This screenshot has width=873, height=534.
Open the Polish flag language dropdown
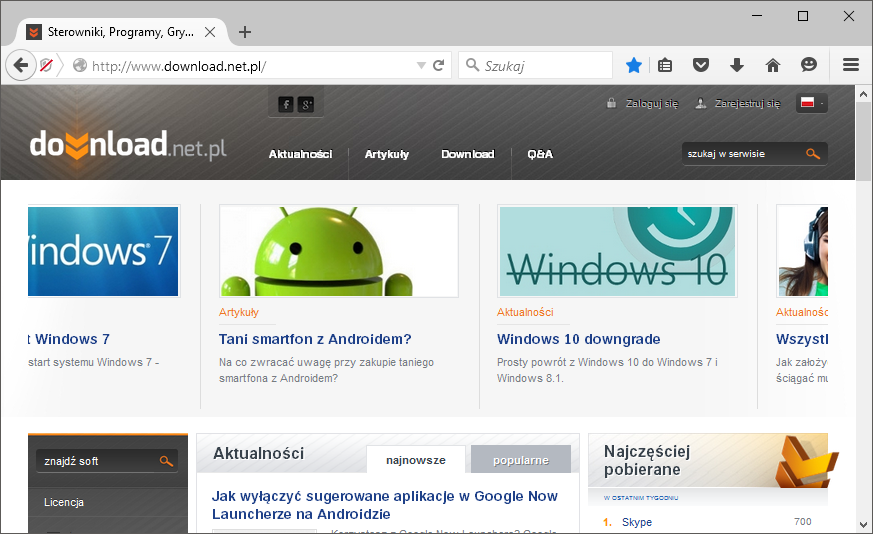812,103
